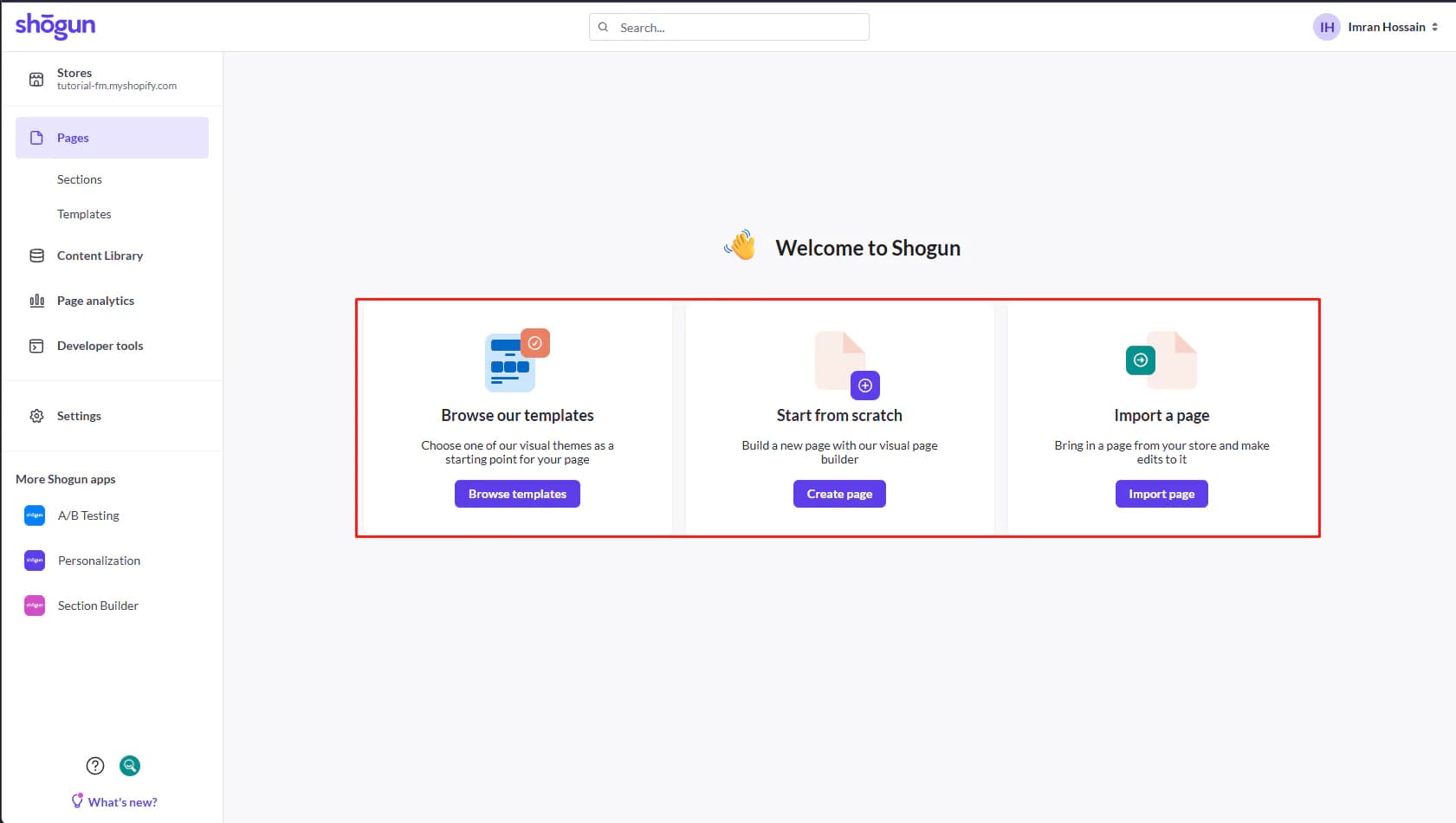This screenshot has width=1456, height=823.
Task: Click the green search chat icon
Action: (130, 766)
